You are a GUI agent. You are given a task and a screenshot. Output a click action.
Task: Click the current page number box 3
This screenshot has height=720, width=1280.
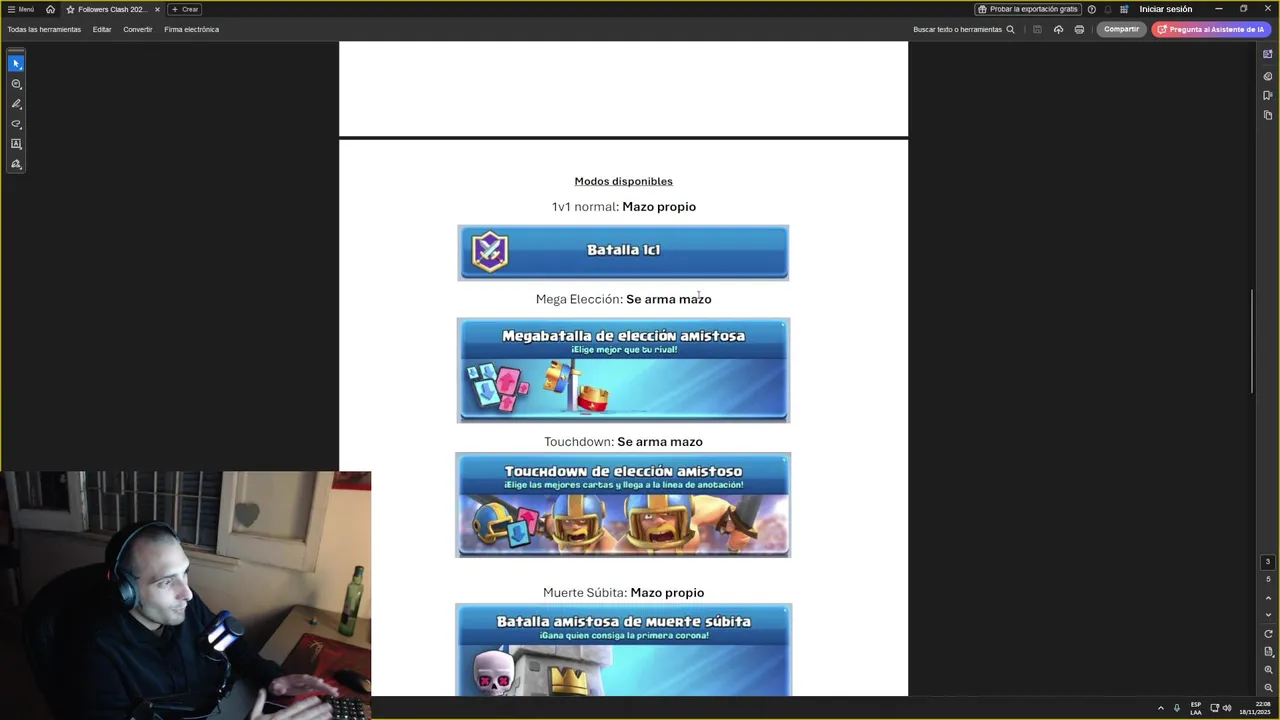coord(1268,562)
